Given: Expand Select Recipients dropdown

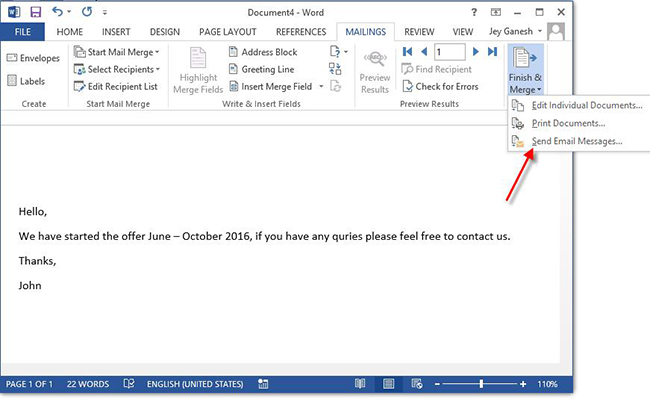Looking at the screenshot, I should (x=117, y=69).
